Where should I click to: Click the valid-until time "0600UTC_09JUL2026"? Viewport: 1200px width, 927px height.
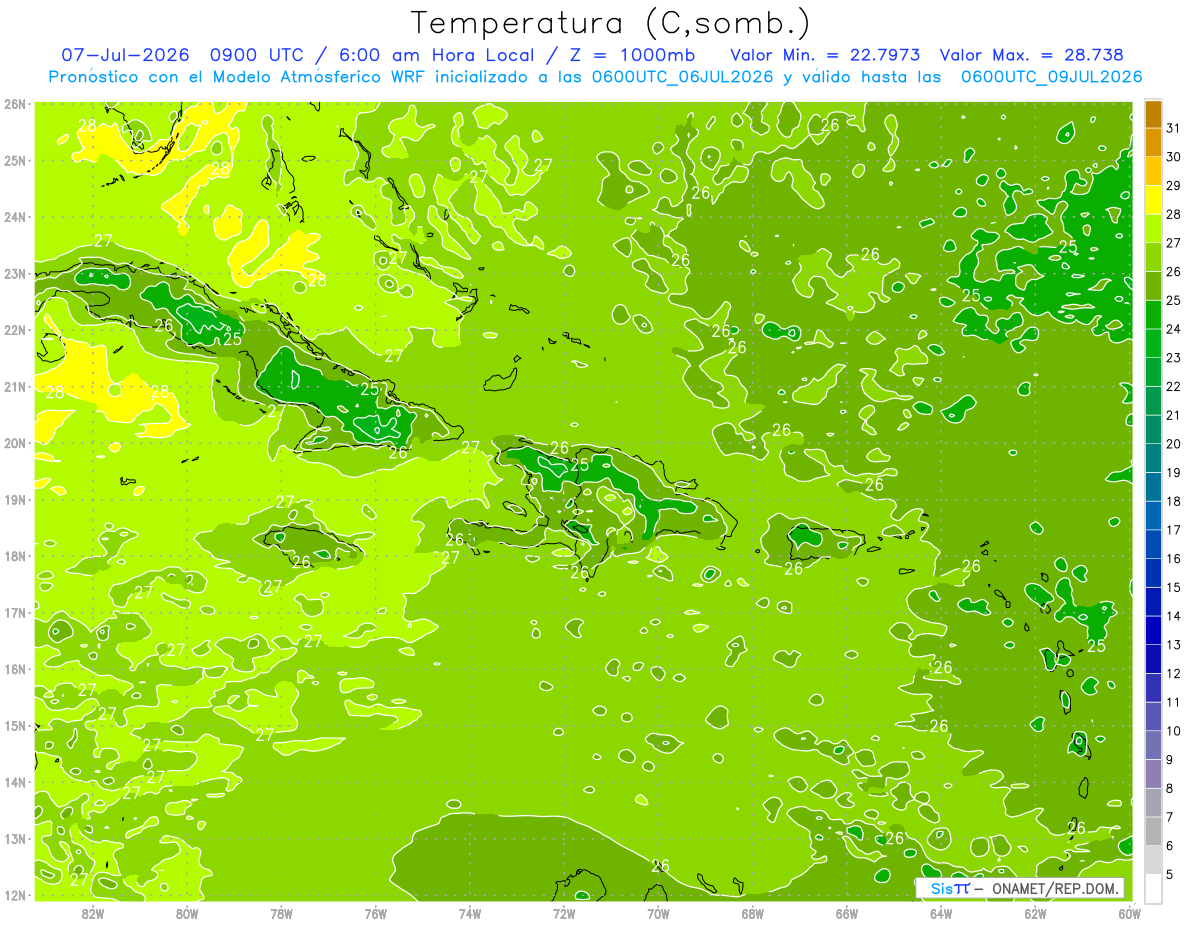[x=1051, y=76]
